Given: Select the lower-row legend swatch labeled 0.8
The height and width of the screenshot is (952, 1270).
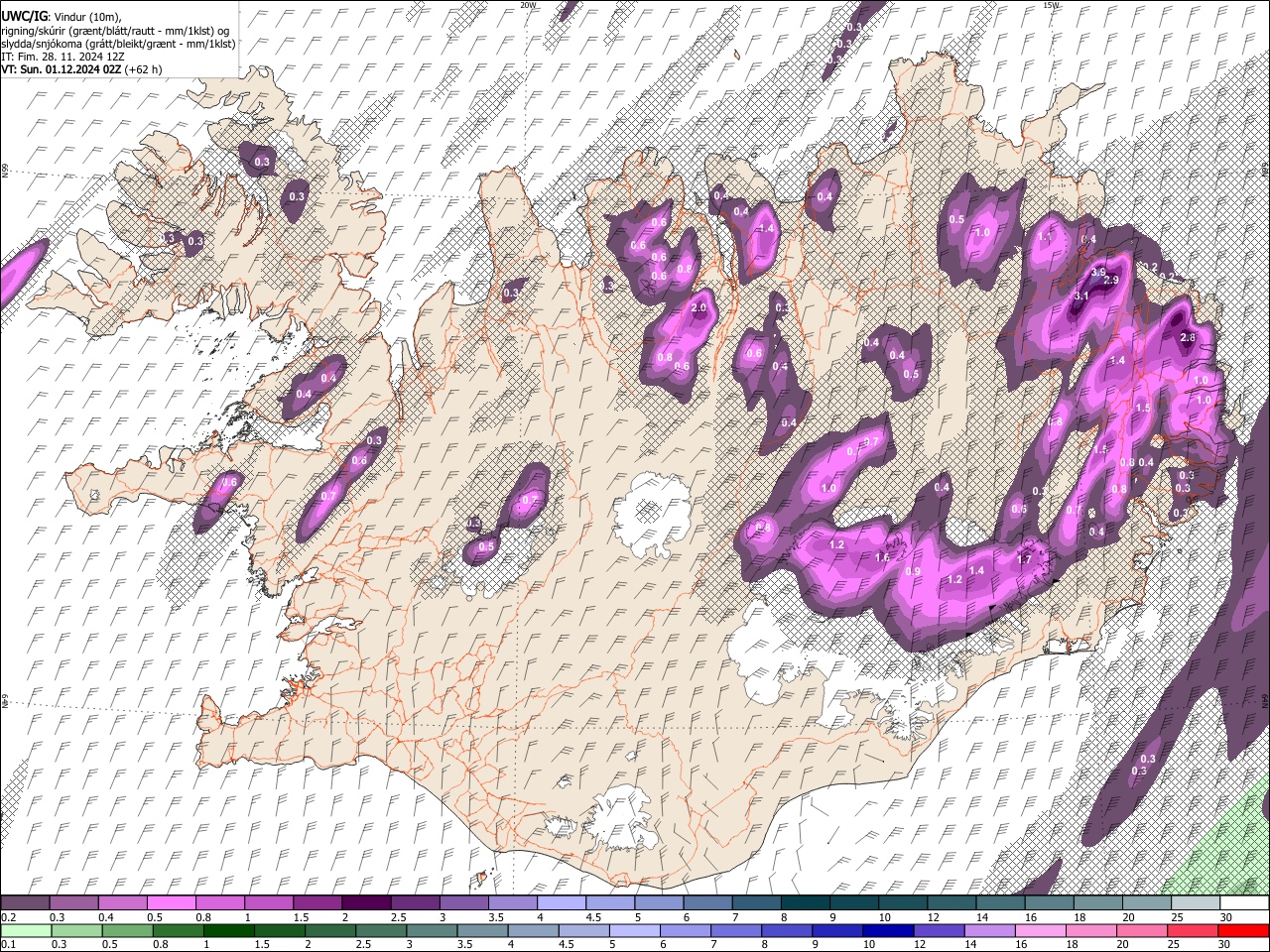Looking at the screenshot, I should coord(179,930).
